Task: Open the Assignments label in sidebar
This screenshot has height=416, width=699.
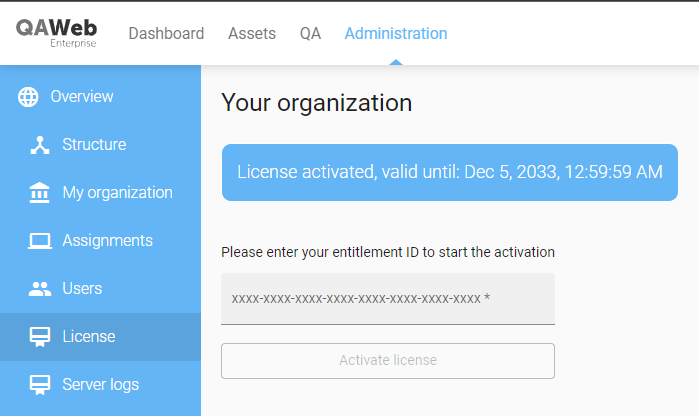Action: pyautogui.click(x=107, y=241)
